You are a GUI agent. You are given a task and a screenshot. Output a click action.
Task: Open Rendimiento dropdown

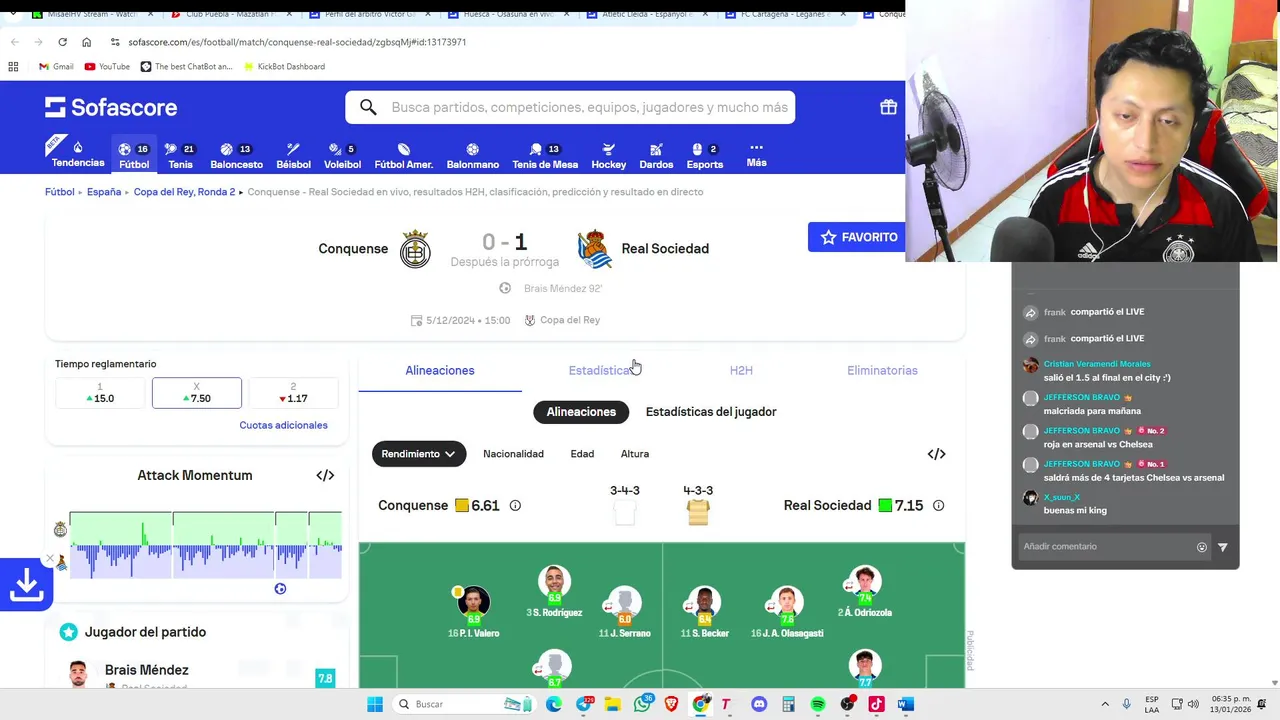point(419,454)
